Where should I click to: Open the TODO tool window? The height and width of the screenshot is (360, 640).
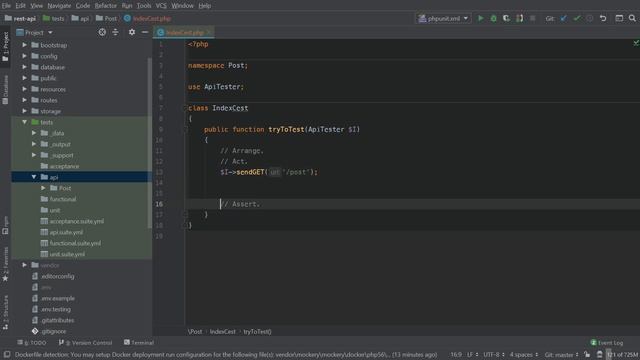pos(32,343)
